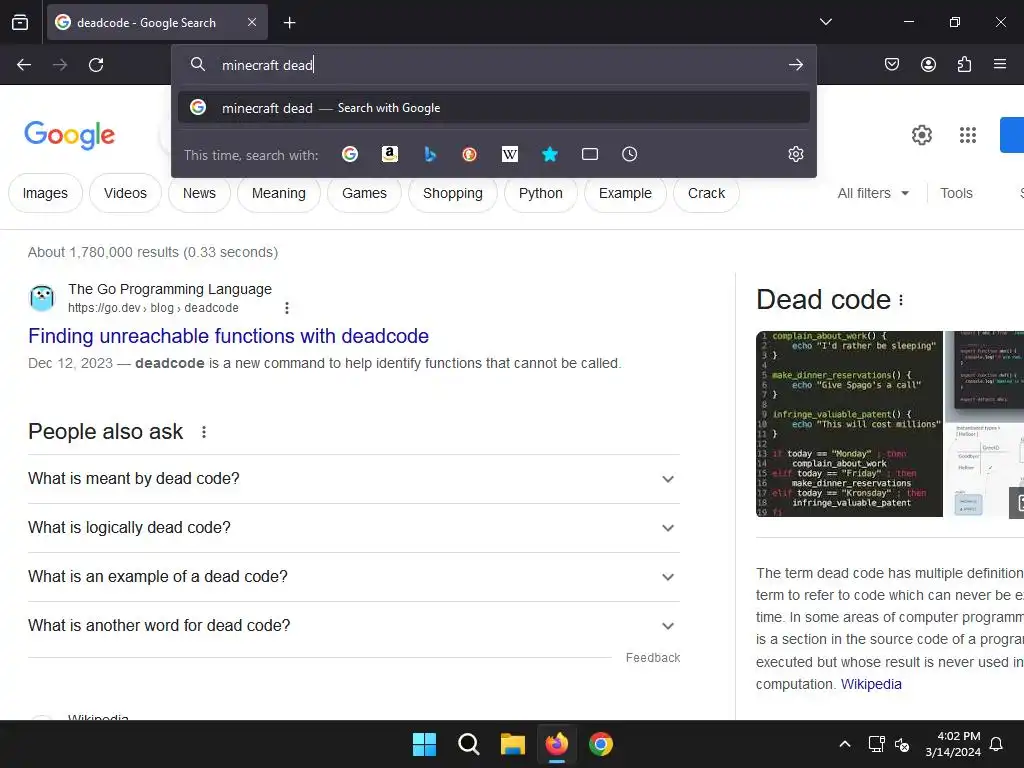
Task: Open Firefox account icon
Action: pyautogui.click(x=928, y=64)
